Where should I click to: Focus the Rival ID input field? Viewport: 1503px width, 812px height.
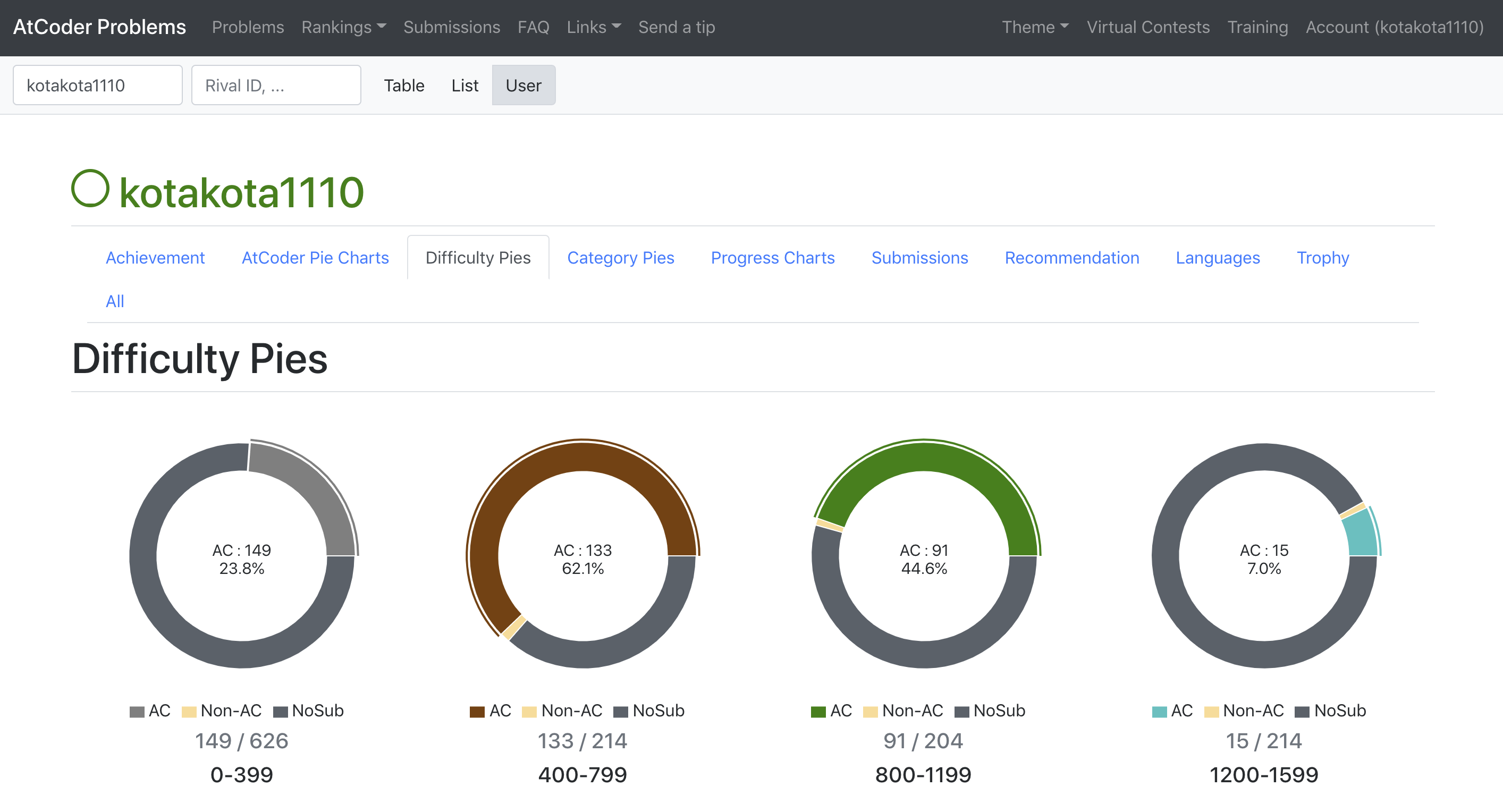276,85
